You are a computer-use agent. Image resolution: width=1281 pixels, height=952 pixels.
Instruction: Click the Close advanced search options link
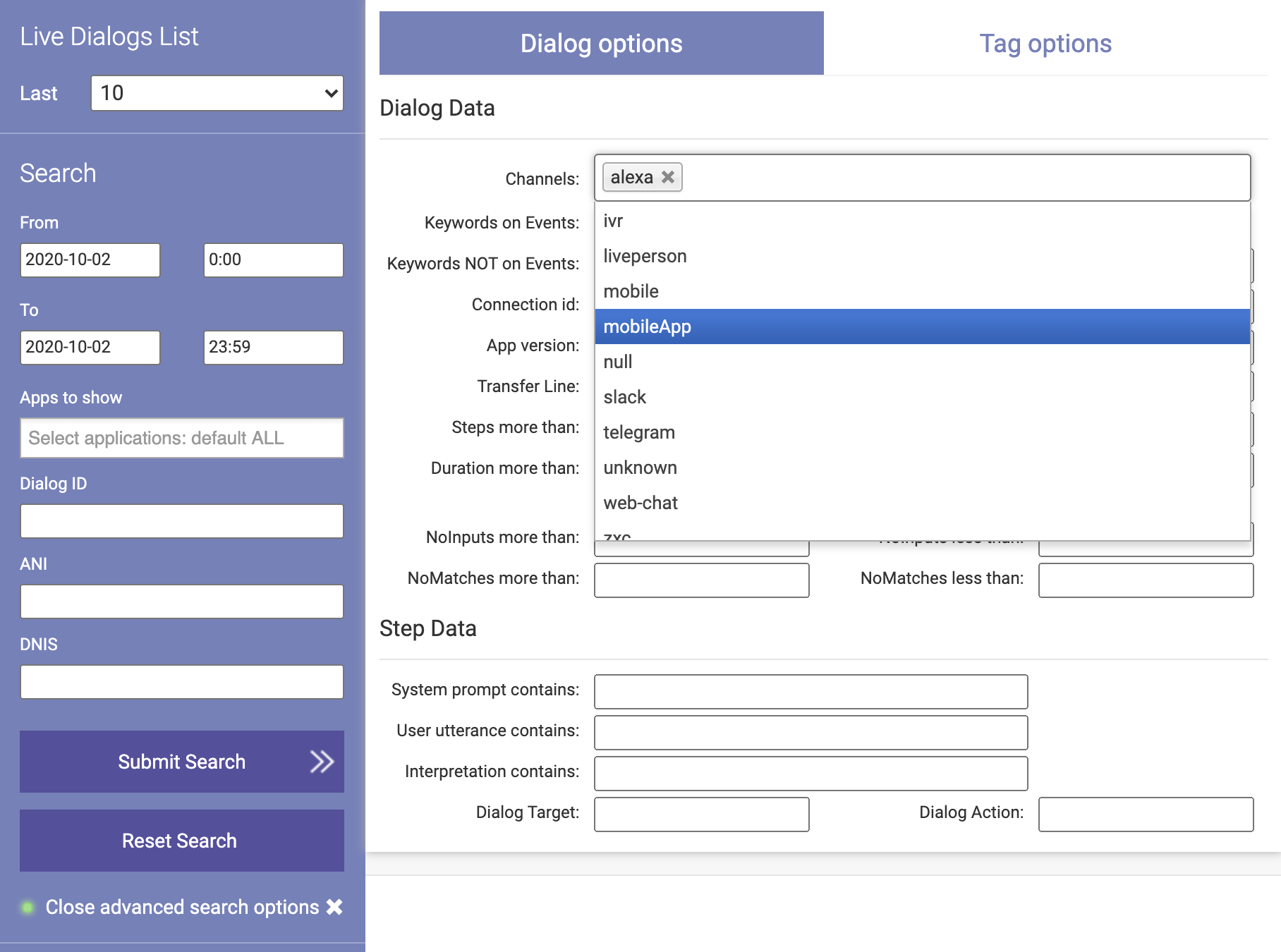point(182,907)
